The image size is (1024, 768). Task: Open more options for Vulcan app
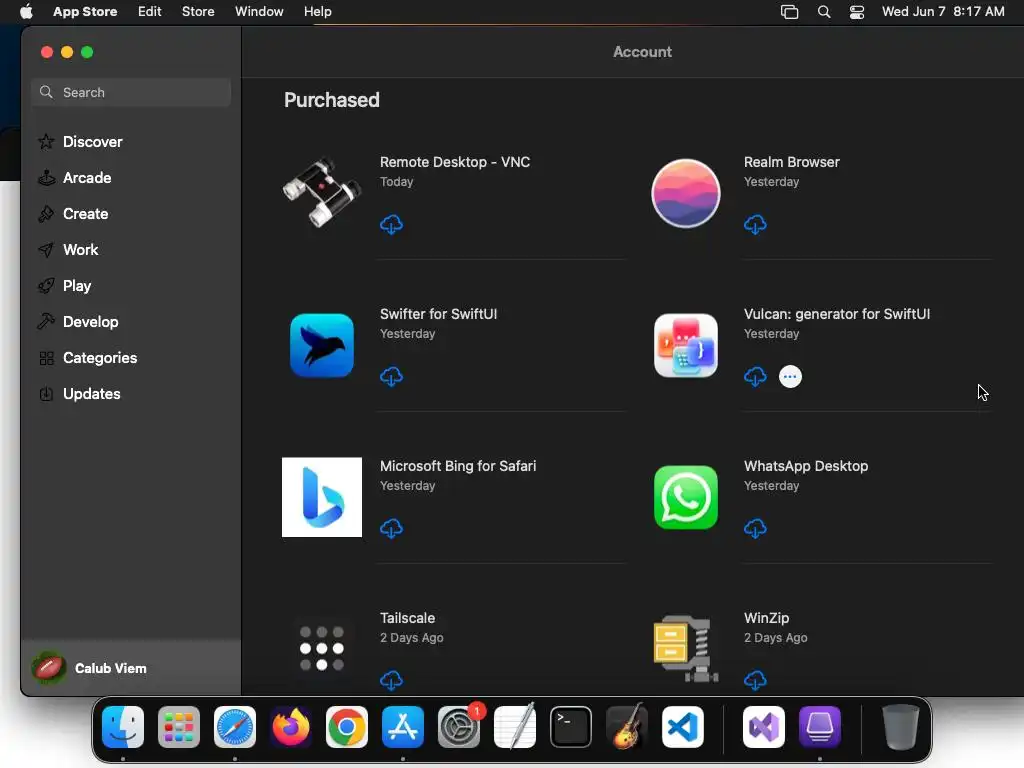[x=790, y=377]
